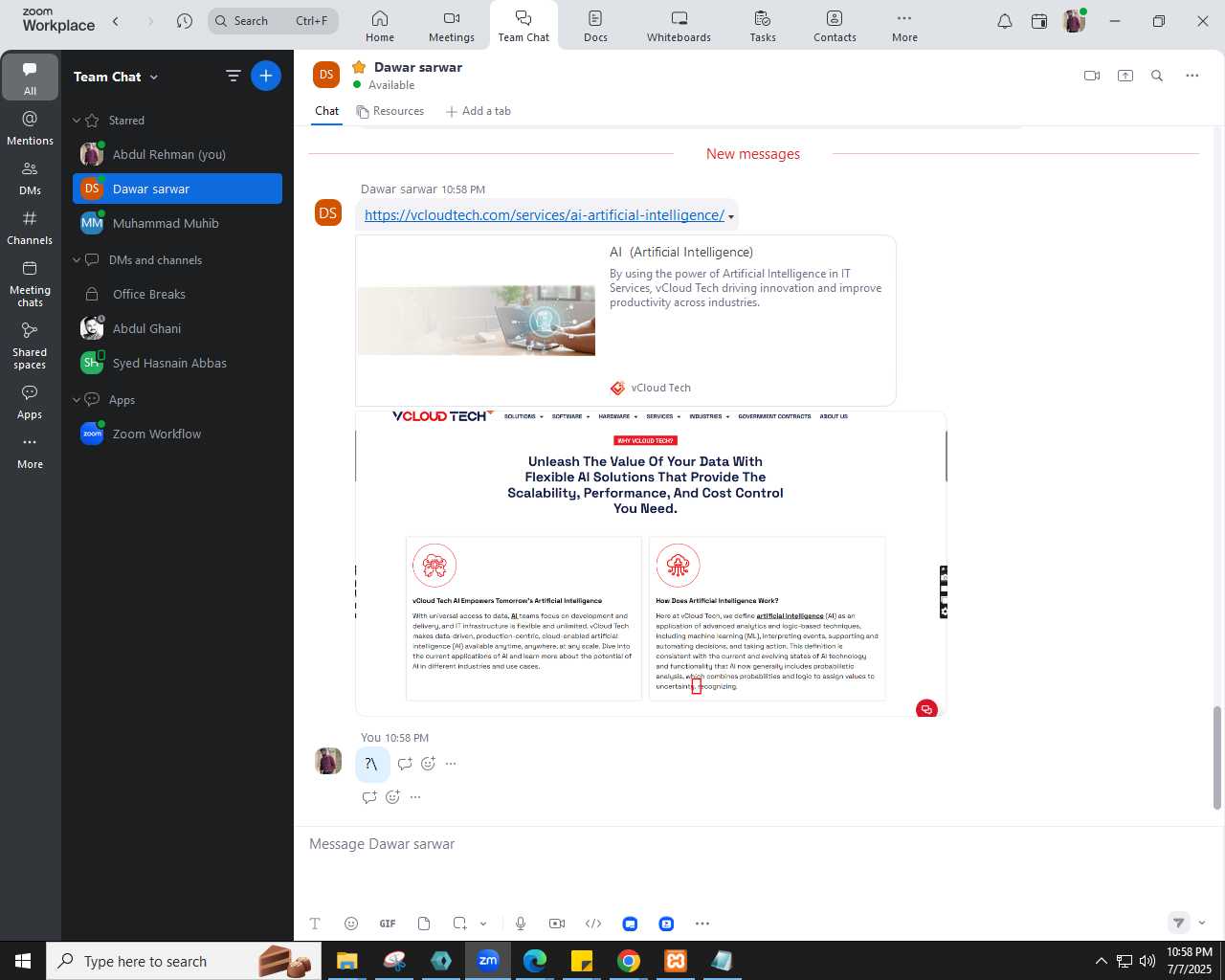Open Shared spaces in the sidebar

click(30, 345)
